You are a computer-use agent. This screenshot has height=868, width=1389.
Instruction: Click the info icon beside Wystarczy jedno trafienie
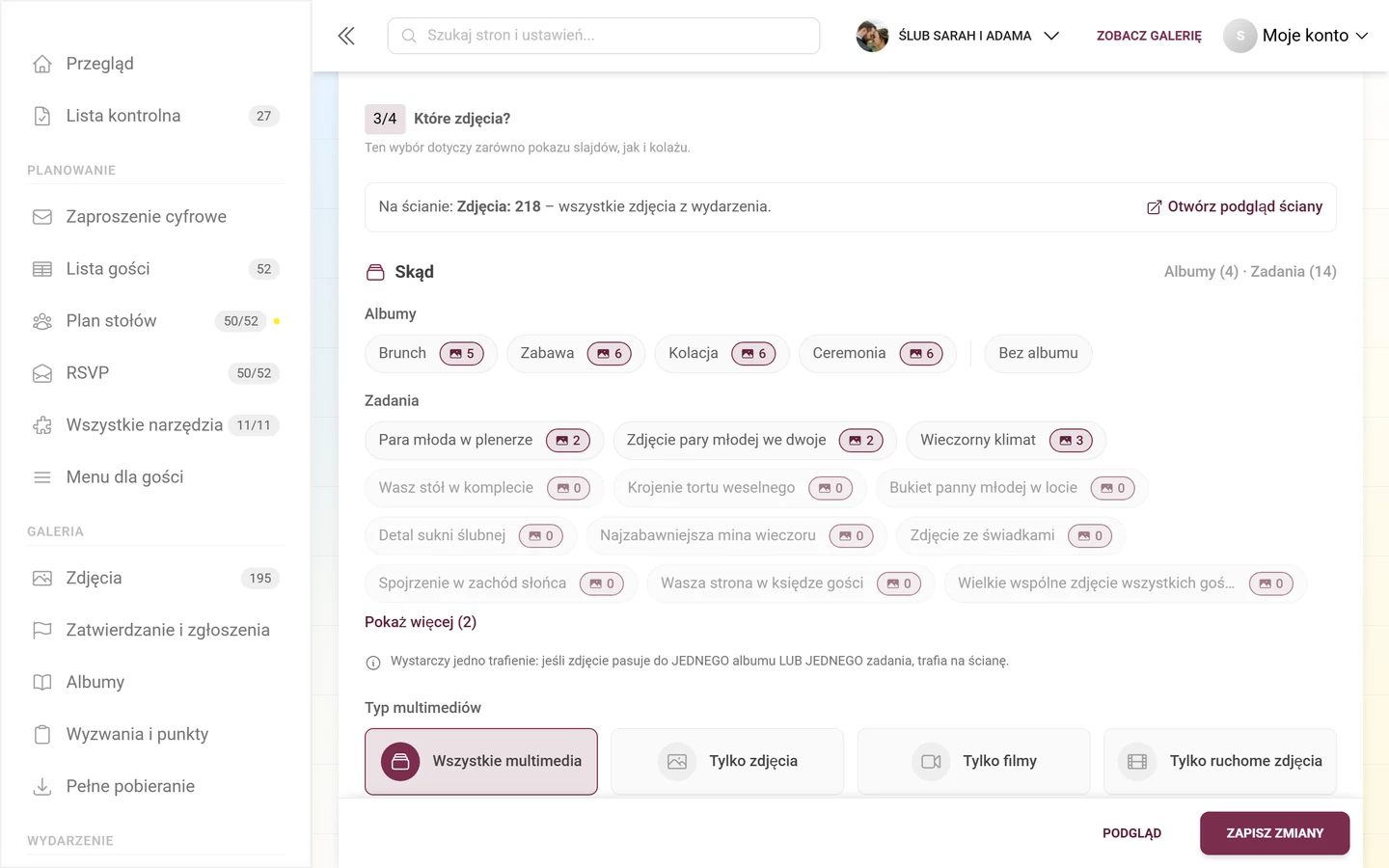373,663
